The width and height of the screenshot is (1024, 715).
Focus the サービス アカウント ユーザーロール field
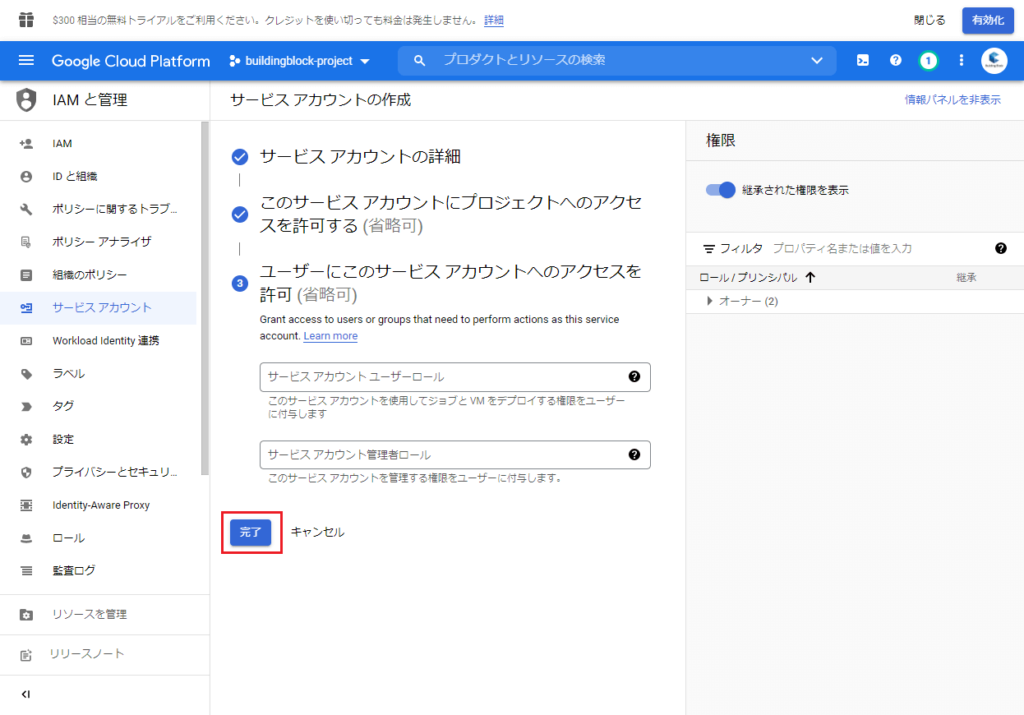[455, 377]
